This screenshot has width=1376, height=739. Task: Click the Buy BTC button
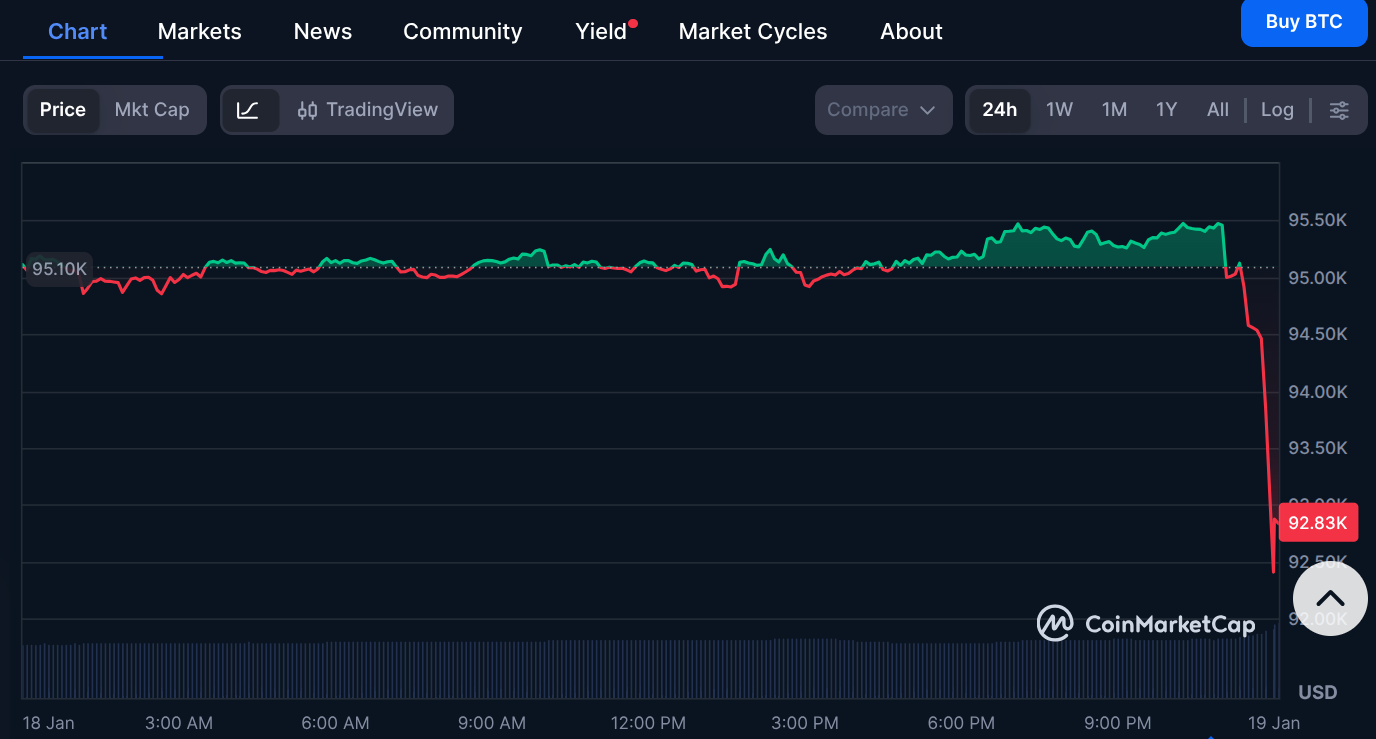click(1304, 22)
